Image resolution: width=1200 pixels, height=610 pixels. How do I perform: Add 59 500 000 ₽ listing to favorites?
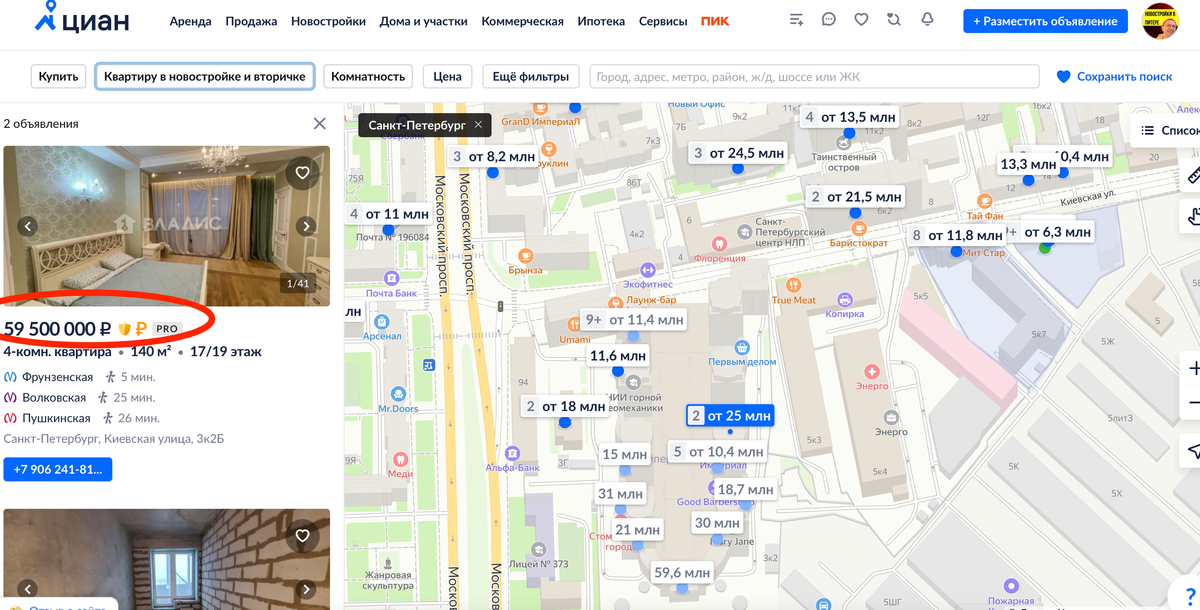point(302,173)
